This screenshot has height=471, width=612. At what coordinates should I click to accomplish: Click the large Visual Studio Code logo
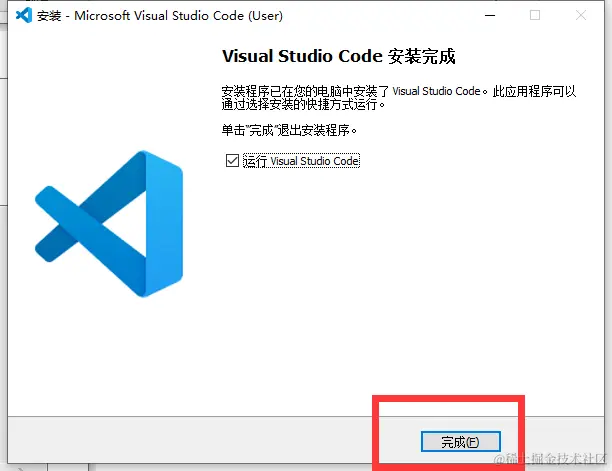tap(109, 224)
